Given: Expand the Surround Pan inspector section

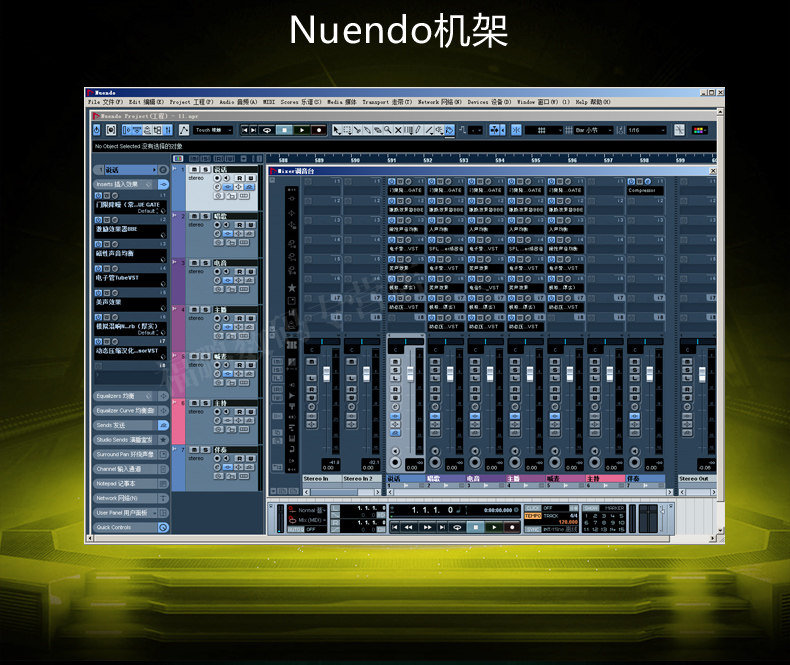Looking at the screenshot, I should click(130, 454).
